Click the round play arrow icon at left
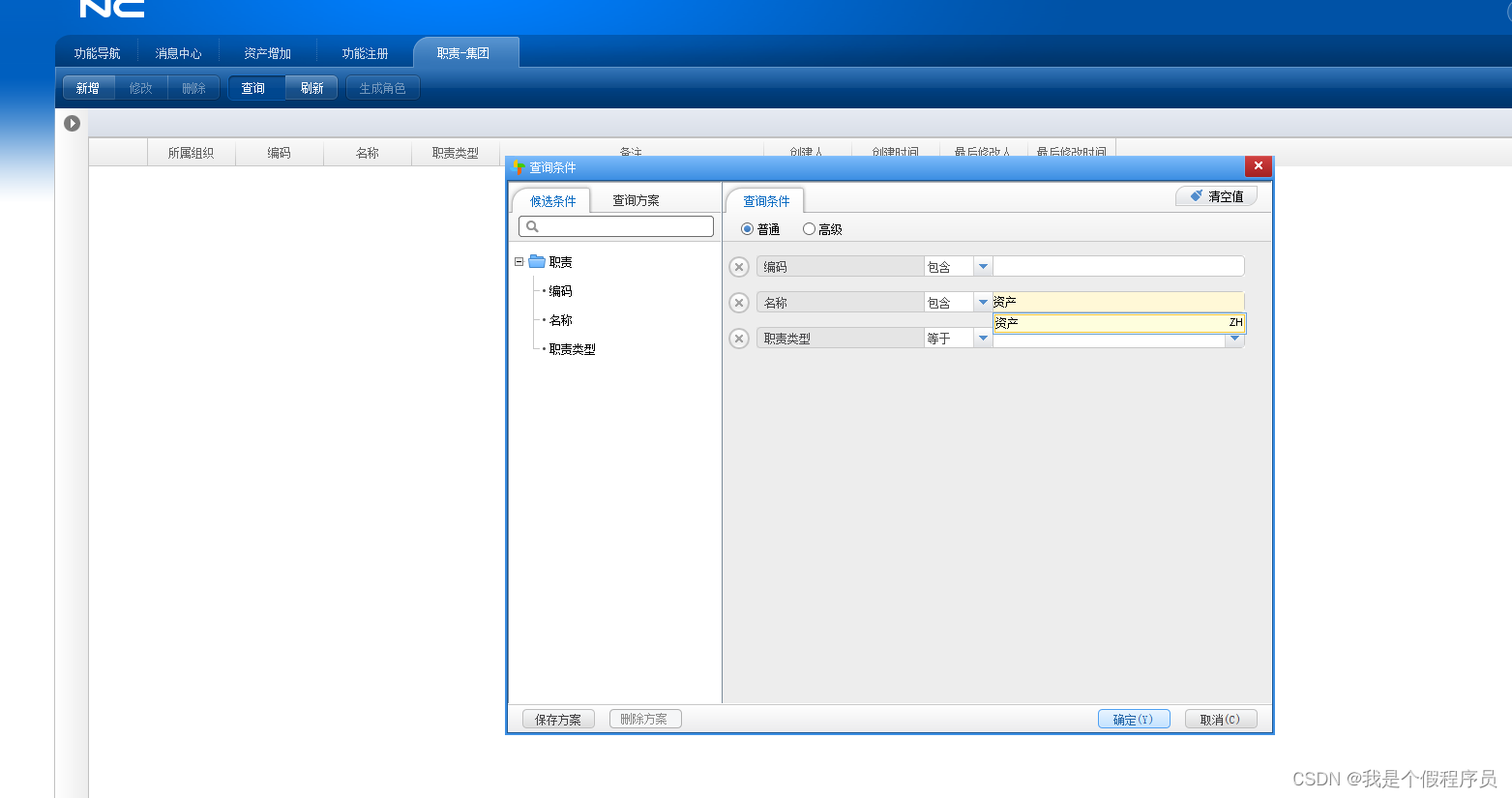 [72, 123]
